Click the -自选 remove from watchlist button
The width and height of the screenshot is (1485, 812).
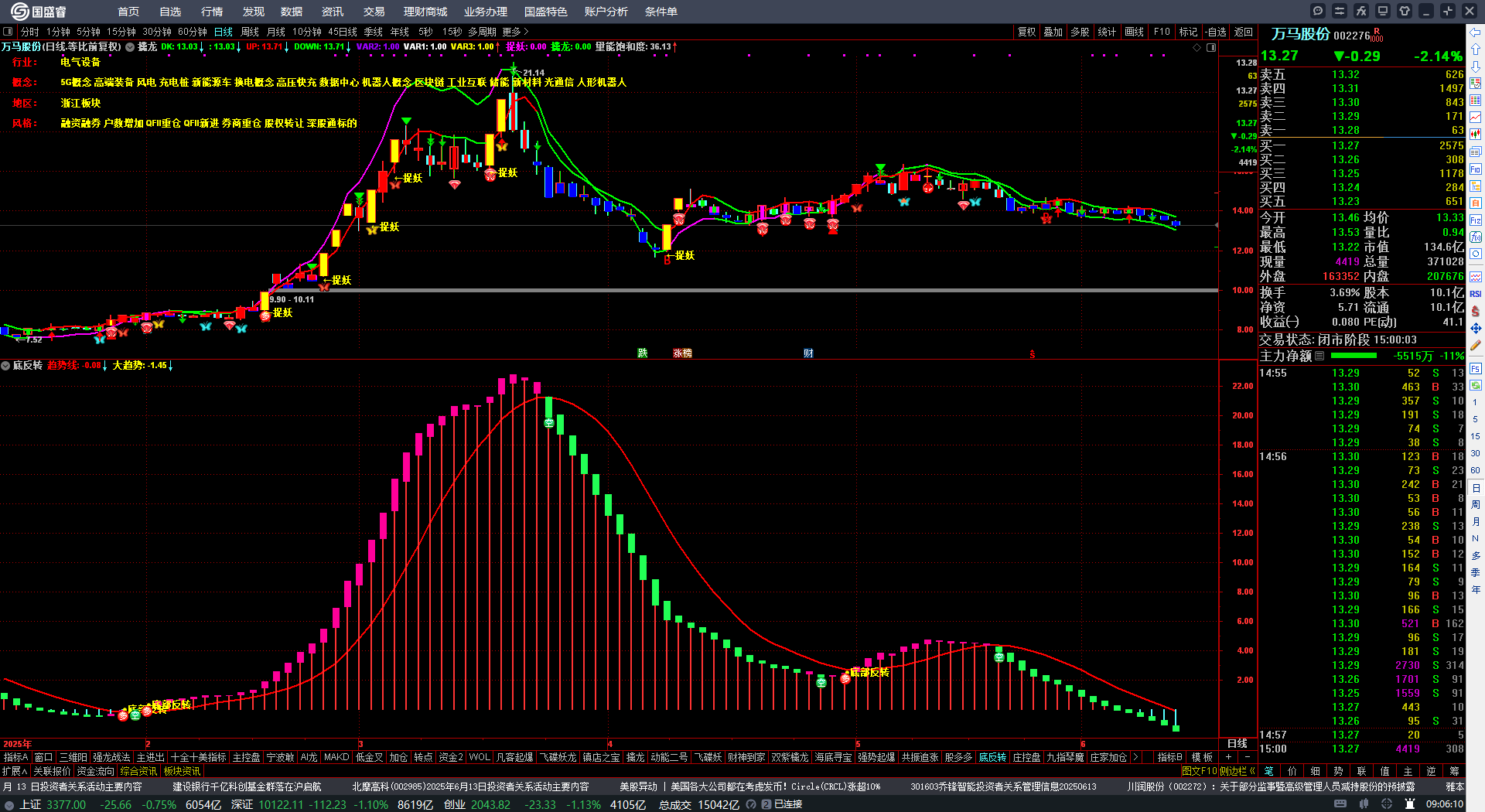pyautogui.click(x=1216, y=32)
